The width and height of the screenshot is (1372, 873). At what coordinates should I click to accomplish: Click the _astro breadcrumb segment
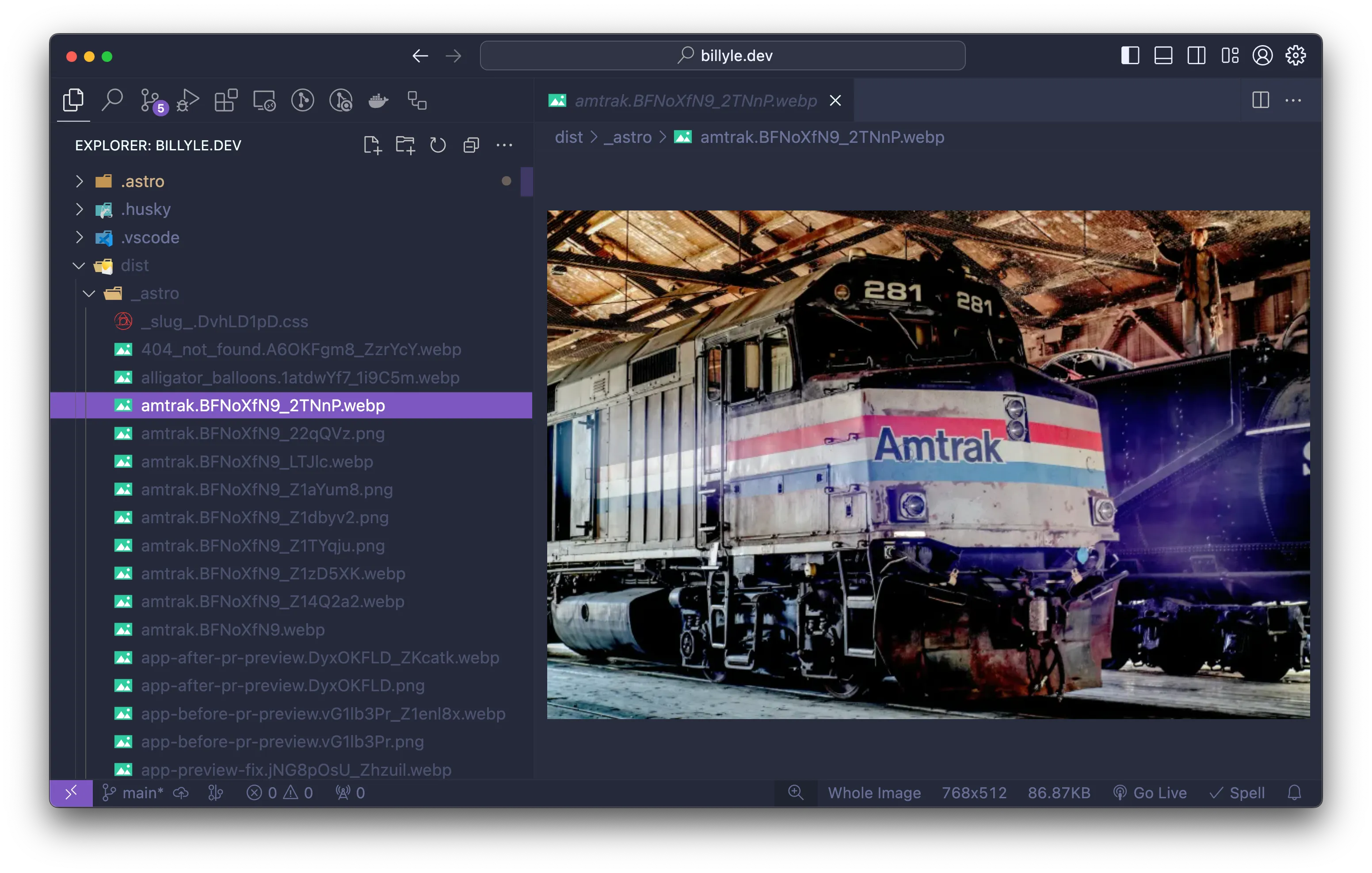tap(628, 137)
